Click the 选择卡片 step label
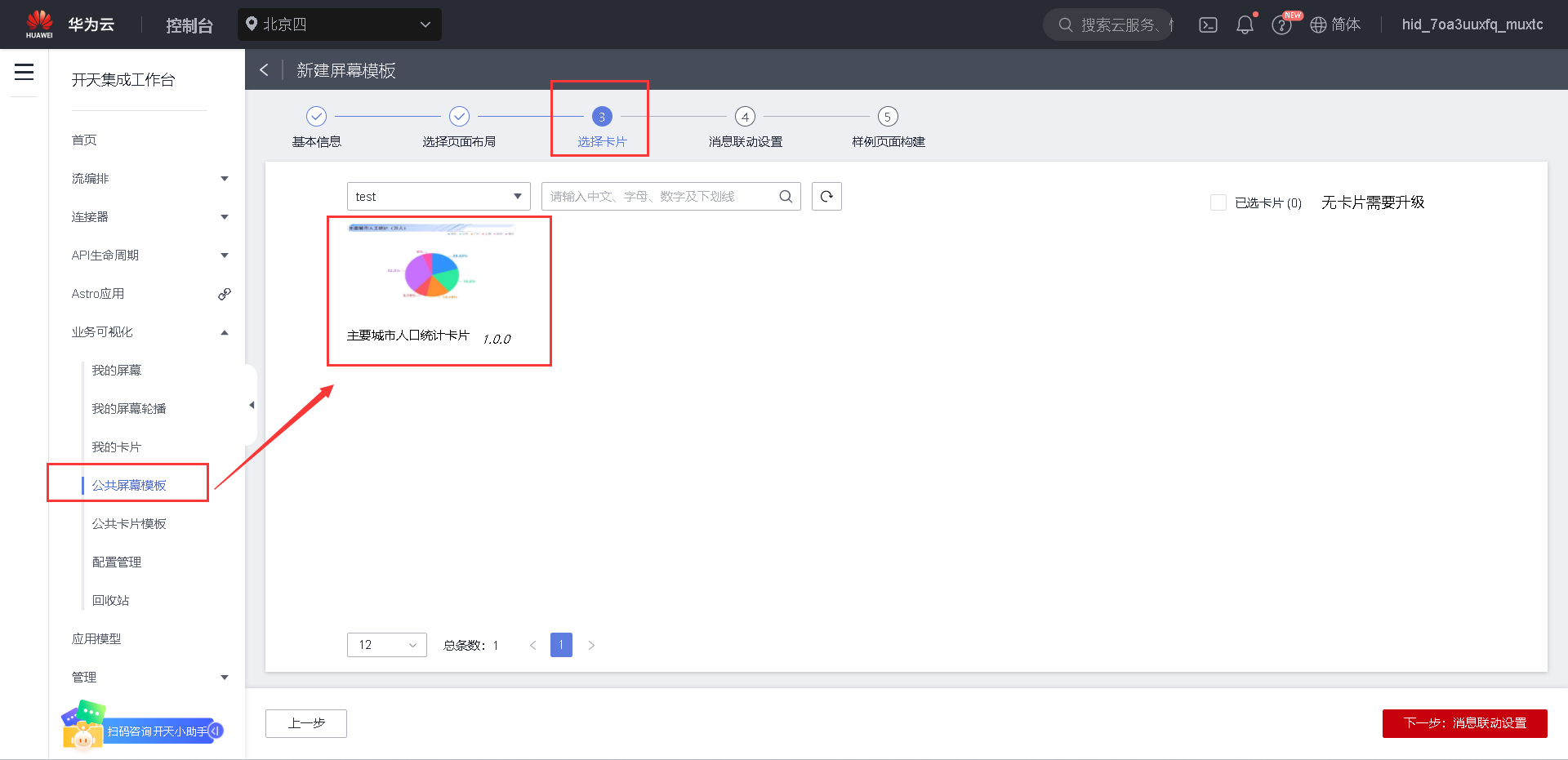 602,142
